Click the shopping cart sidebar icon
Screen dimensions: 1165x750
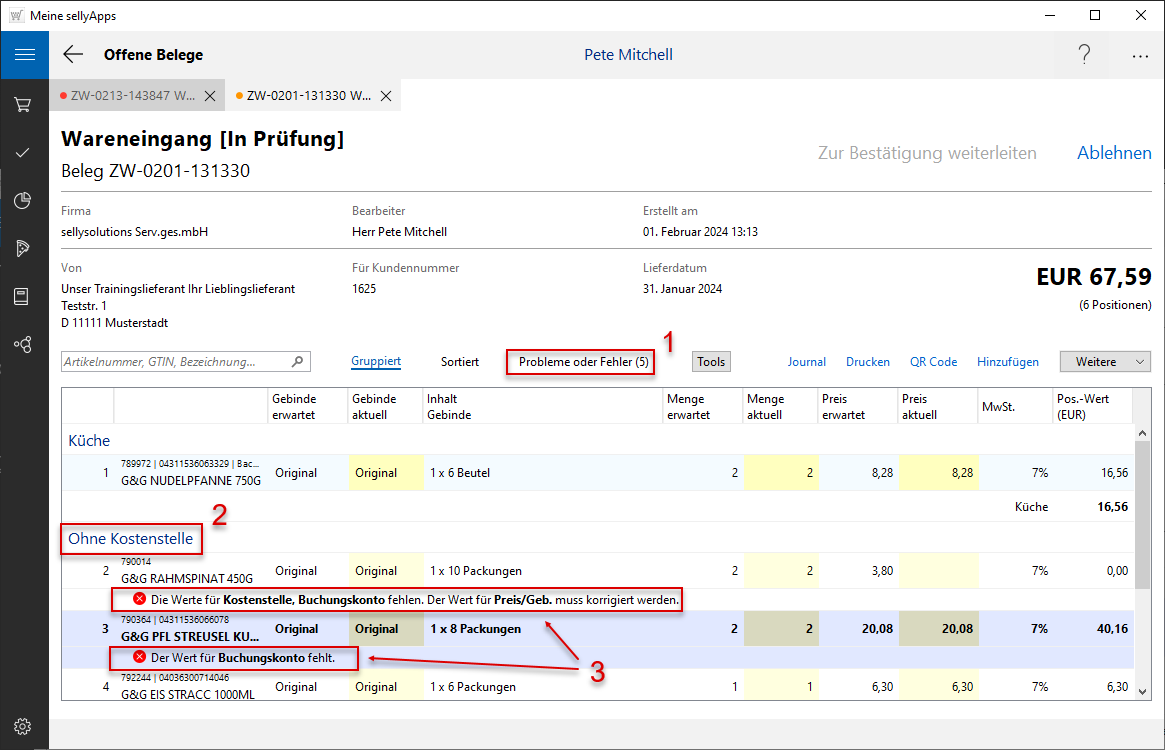(23, 104)
